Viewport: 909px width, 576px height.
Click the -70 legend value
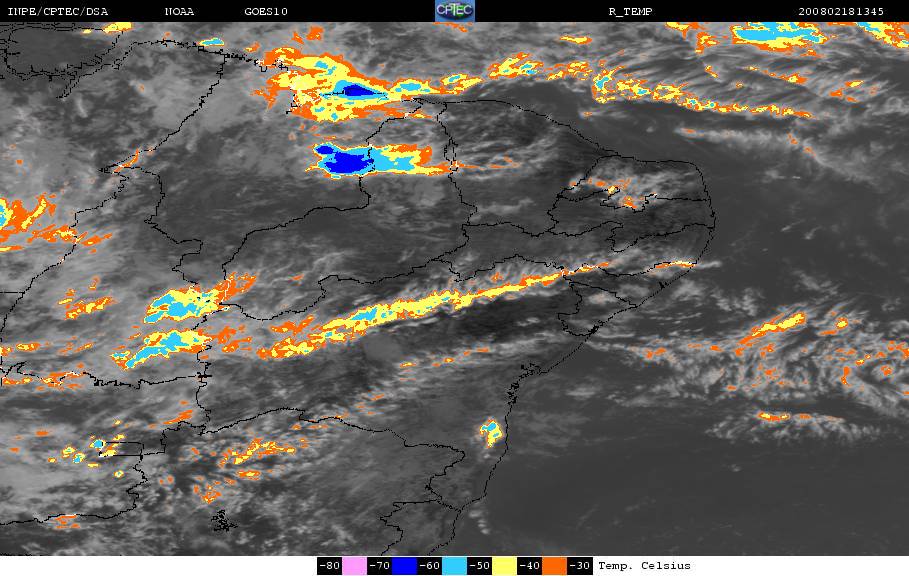pyautogui.click(x=380, y=566)
